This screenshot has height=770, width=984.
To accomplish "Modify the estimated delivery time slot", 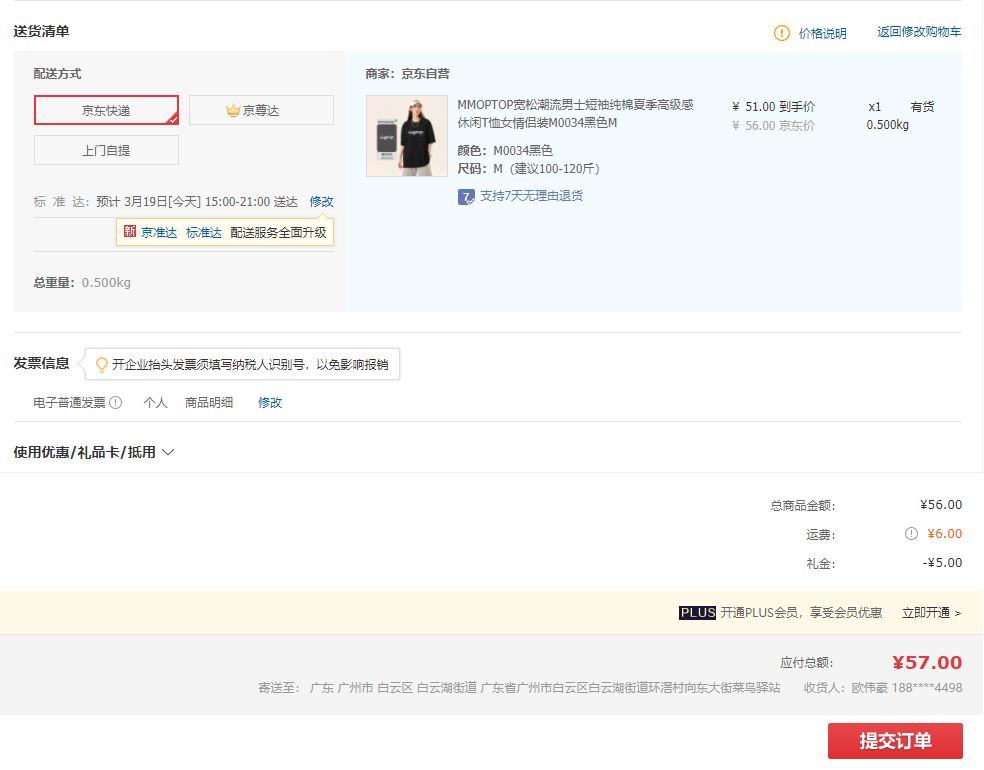I will pyautogui.click(x=321, y=202).
